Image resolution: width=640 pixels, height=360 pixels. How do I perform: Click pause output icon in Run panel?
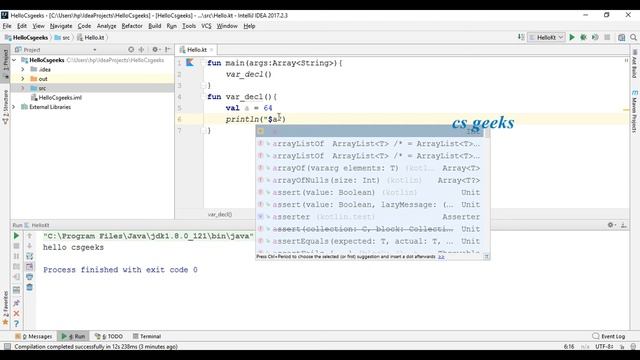16,256
